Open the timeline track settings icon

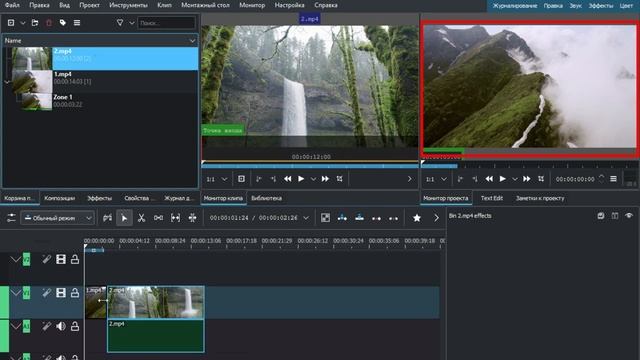pyautogui.click(x=11, y=218)
